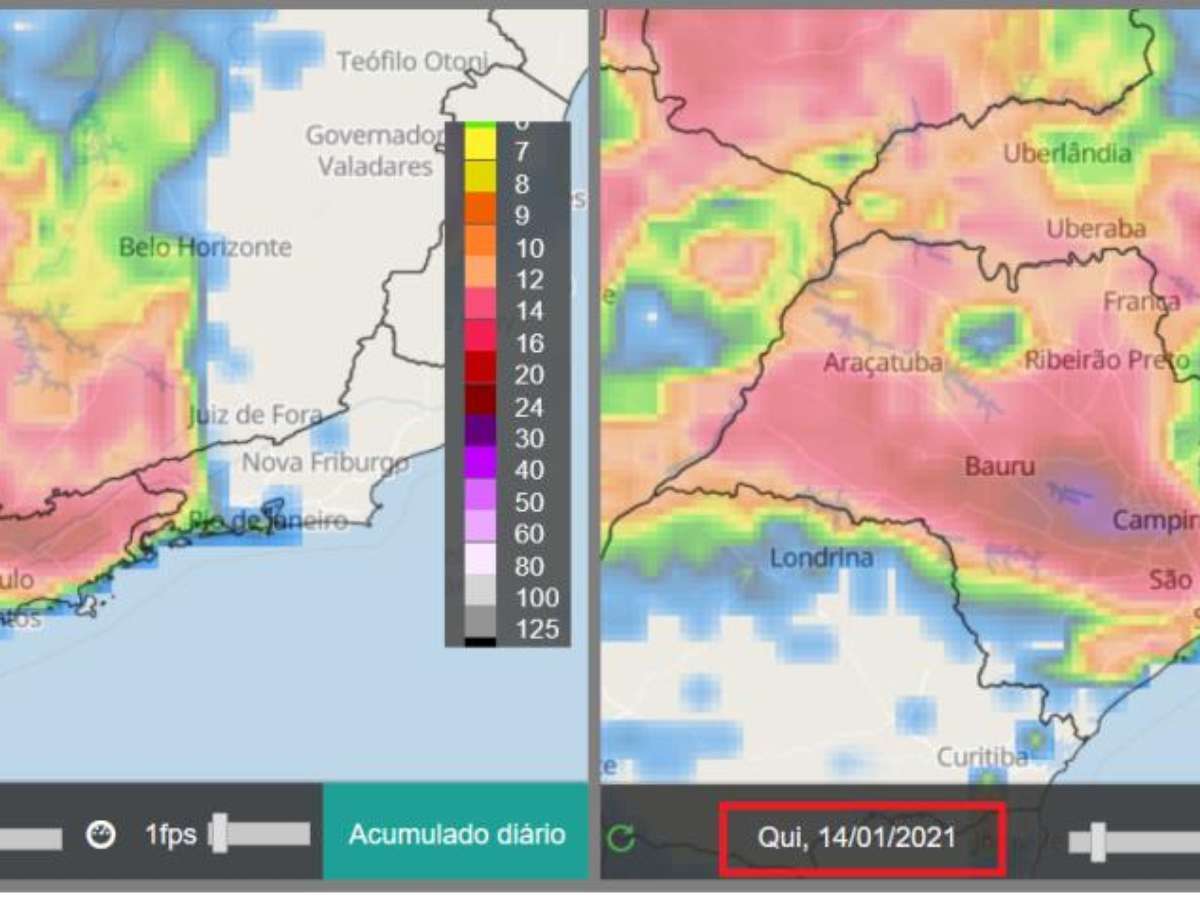Click Governador Valadares on the map
1200x900 pixels.
[375, 150]
